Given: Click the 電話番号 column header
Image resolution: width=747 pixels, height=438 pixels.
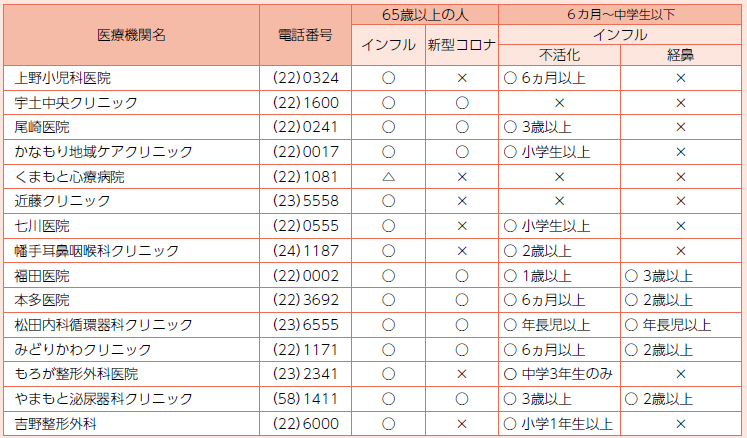Looking at the screenshot, I should click(305, 35).
